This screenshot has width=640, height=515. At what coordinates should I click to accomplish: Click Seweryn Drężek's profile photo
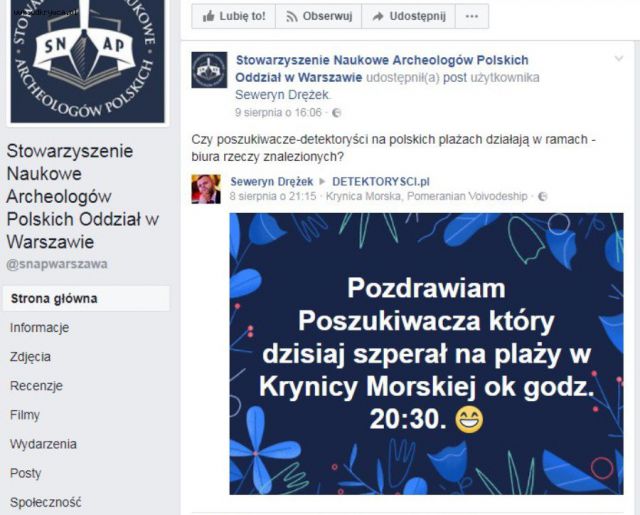pos(206,189)
